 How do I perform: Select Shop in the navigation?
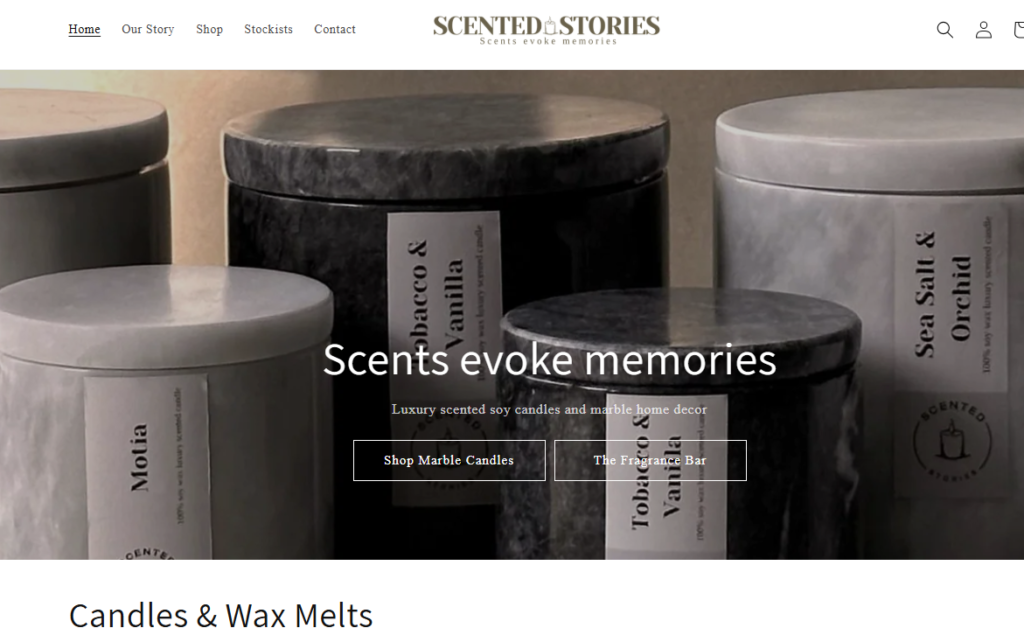point(209,29)
